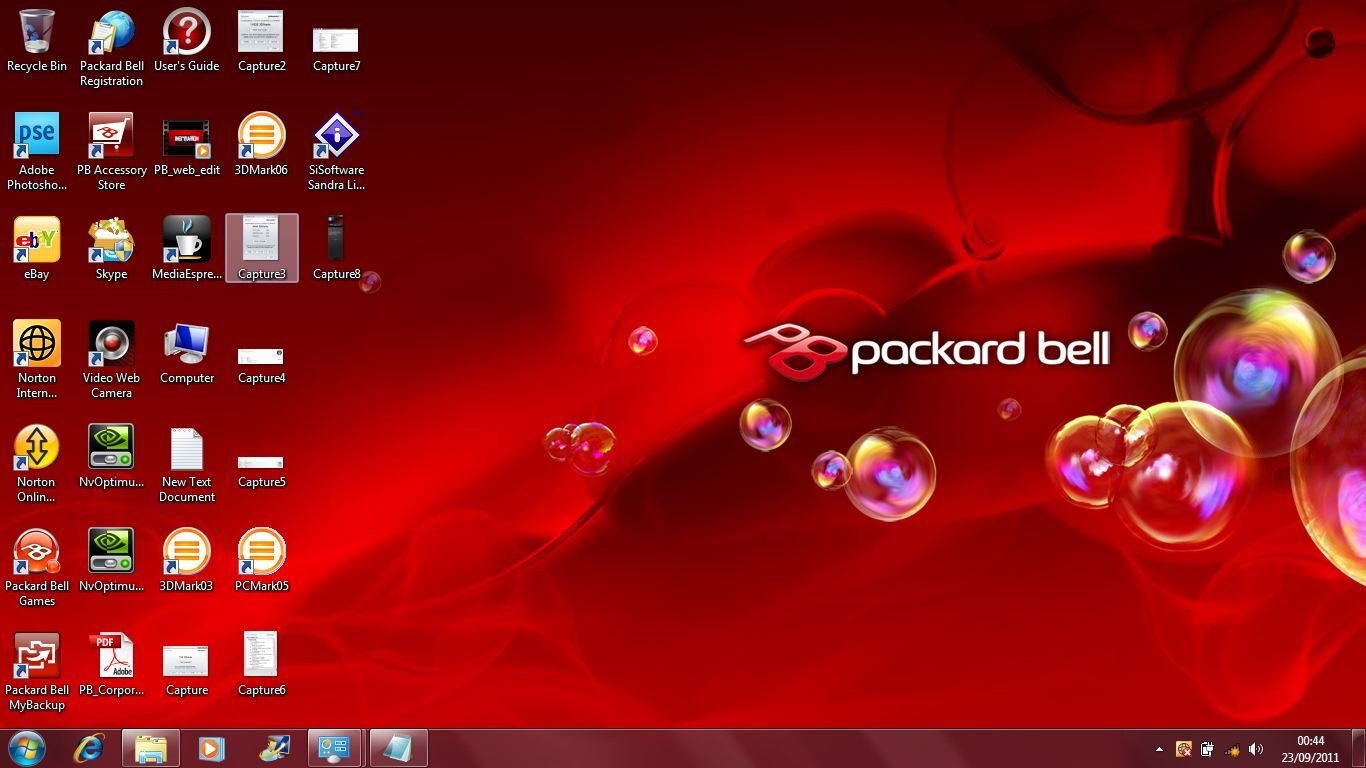Viewport: 1366px width, 768px height.
Task: Select the Capture5 image file
Action: 261,470
